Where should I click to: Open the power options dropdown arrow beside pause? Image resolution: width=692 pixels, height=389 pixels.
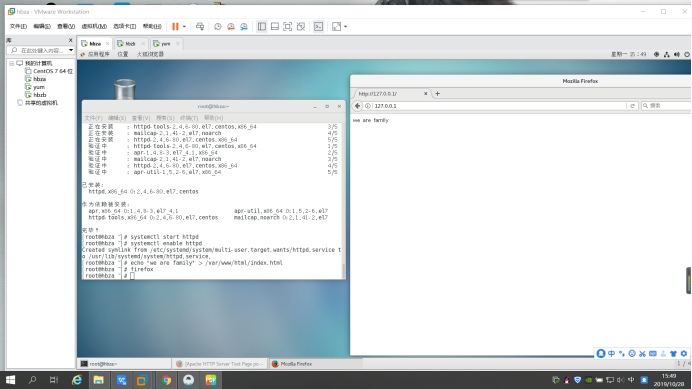184,26
